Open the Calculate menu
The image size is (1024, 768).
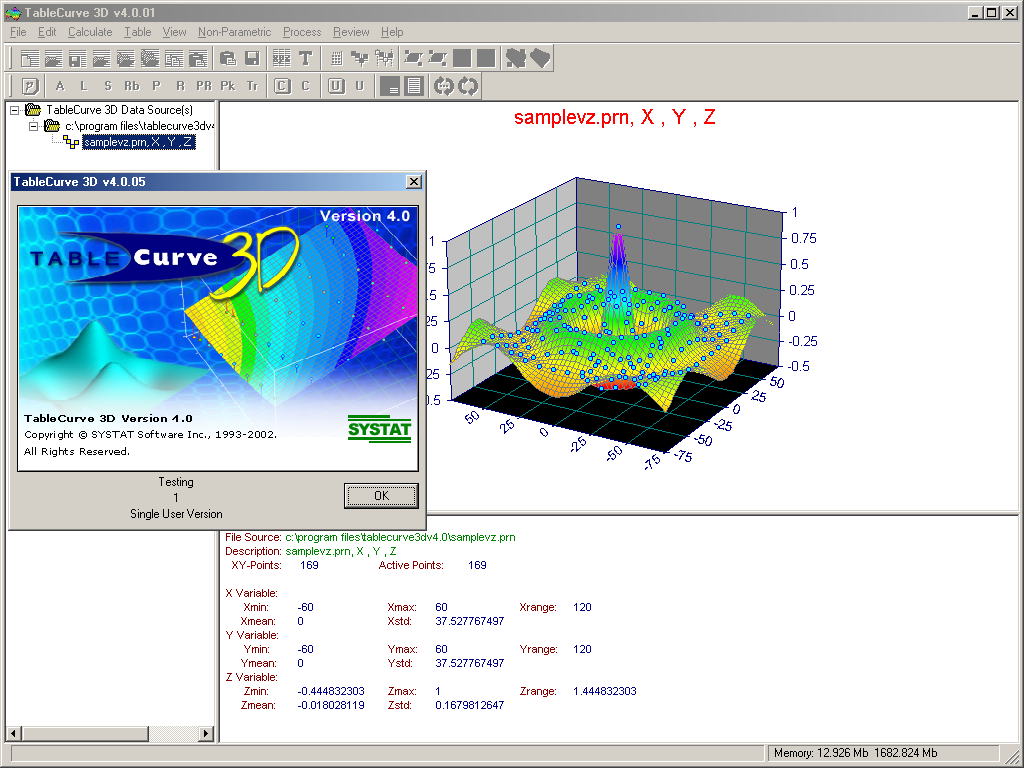(x=90, y=32)
